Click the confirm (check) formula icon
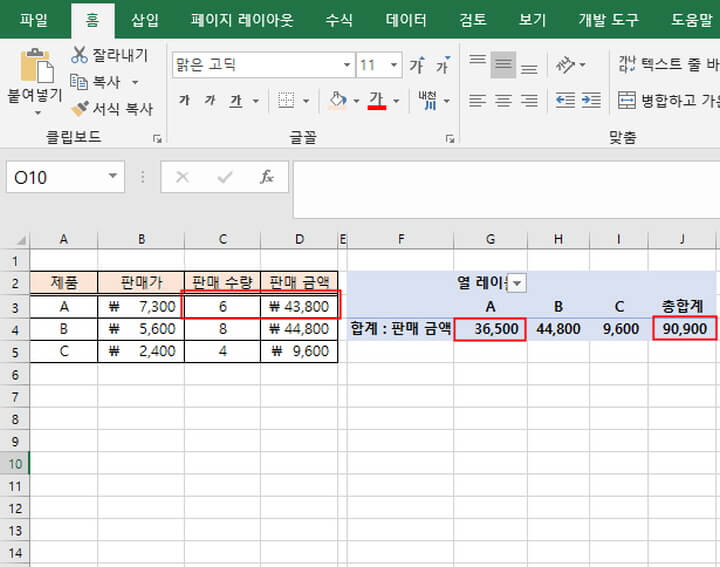This screenshot has height=567, width=720. point(225,176)
